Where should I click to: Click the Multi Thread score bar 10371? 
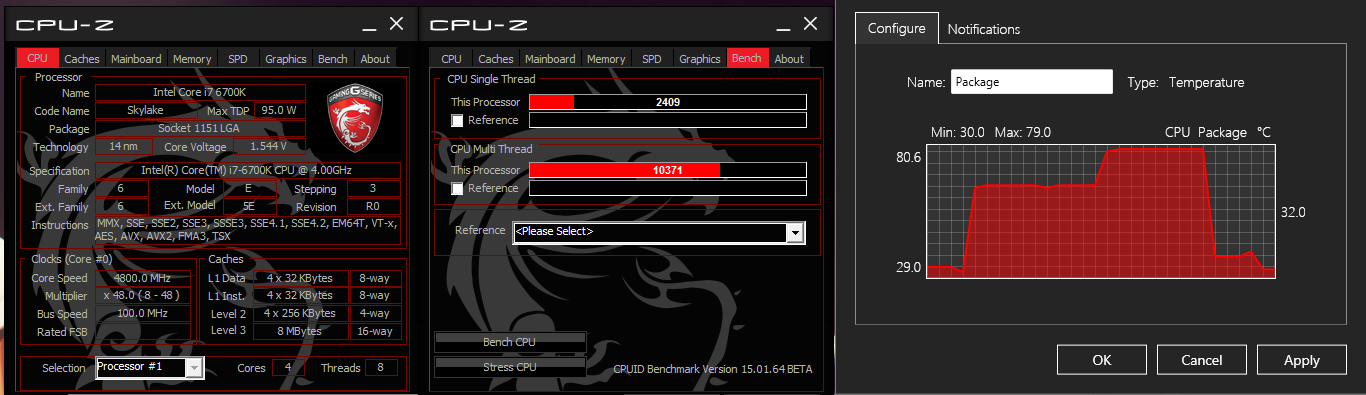click(x=667, y=170)
